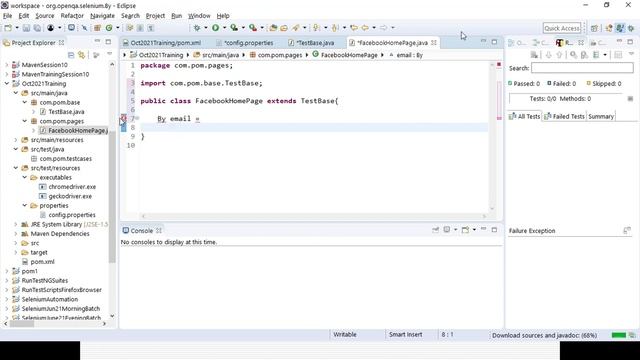
Task: Click the New Java Package toolbar icon
Action: 97,28
